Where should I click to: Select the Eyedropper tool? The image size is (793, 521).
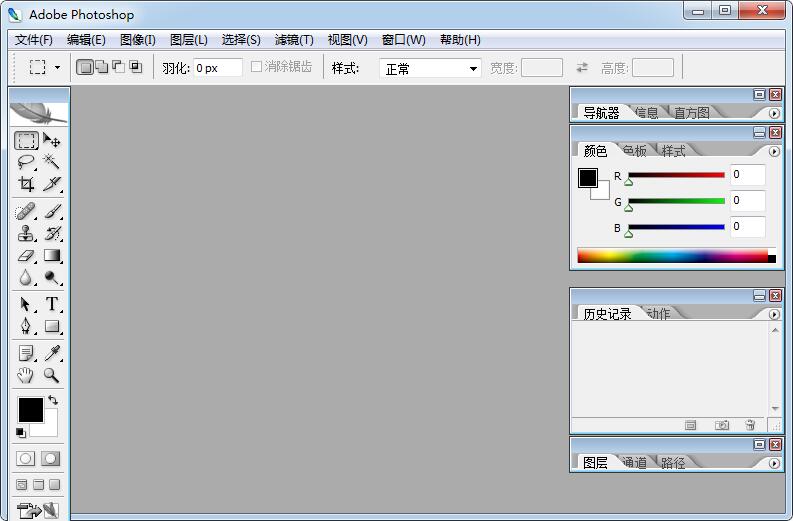tap(52, 353)
